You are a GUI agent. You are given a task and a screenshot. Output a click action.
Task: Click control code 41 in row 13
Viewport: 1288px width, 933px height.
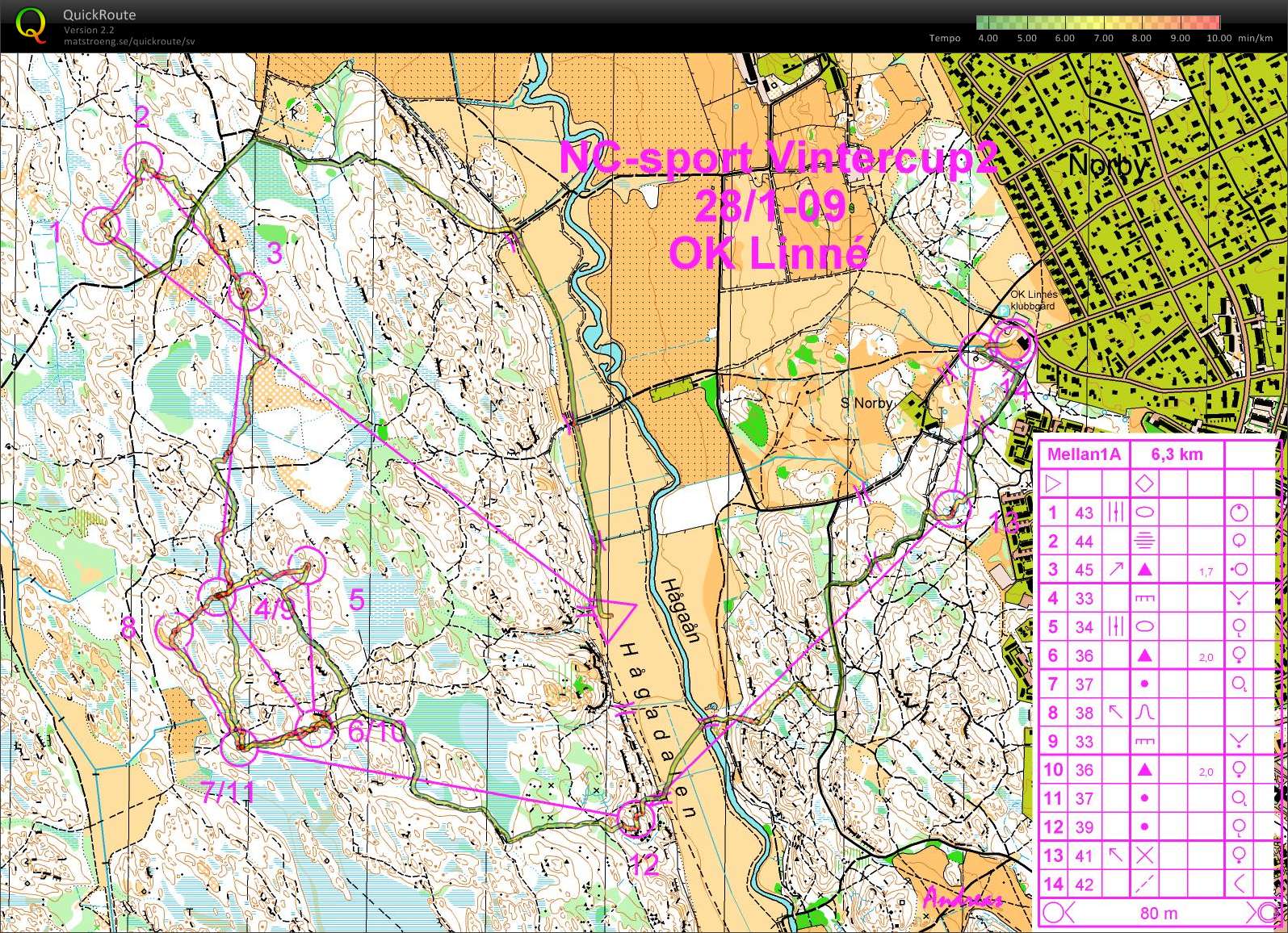pos(1084,856)
